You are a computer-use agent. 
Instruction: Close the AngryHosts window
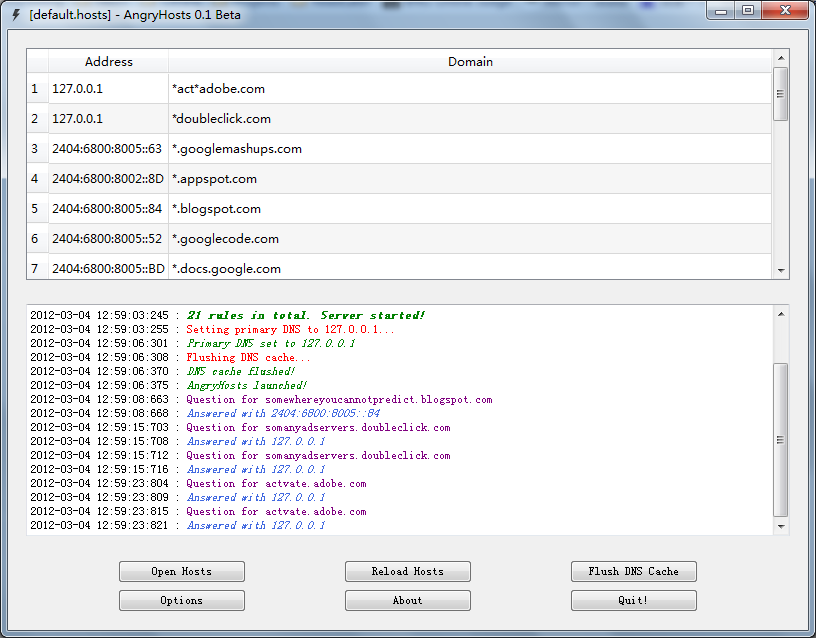785,11
